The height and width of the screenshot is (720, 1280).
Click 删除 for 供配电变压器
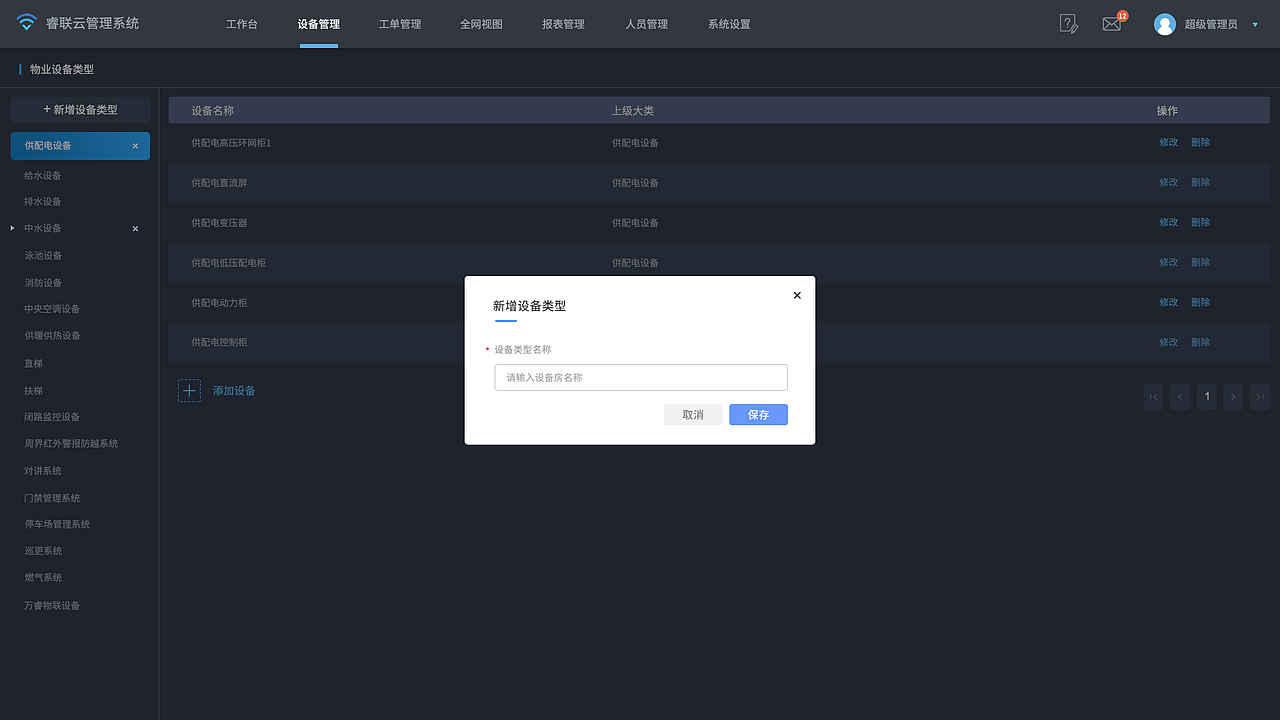[1200, 223]
